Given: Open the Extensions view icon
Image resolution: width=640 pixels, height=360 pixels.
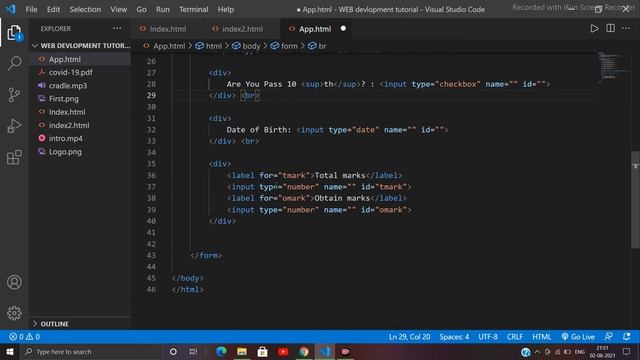Looking at the screenshot, I should tap(14, 157).
